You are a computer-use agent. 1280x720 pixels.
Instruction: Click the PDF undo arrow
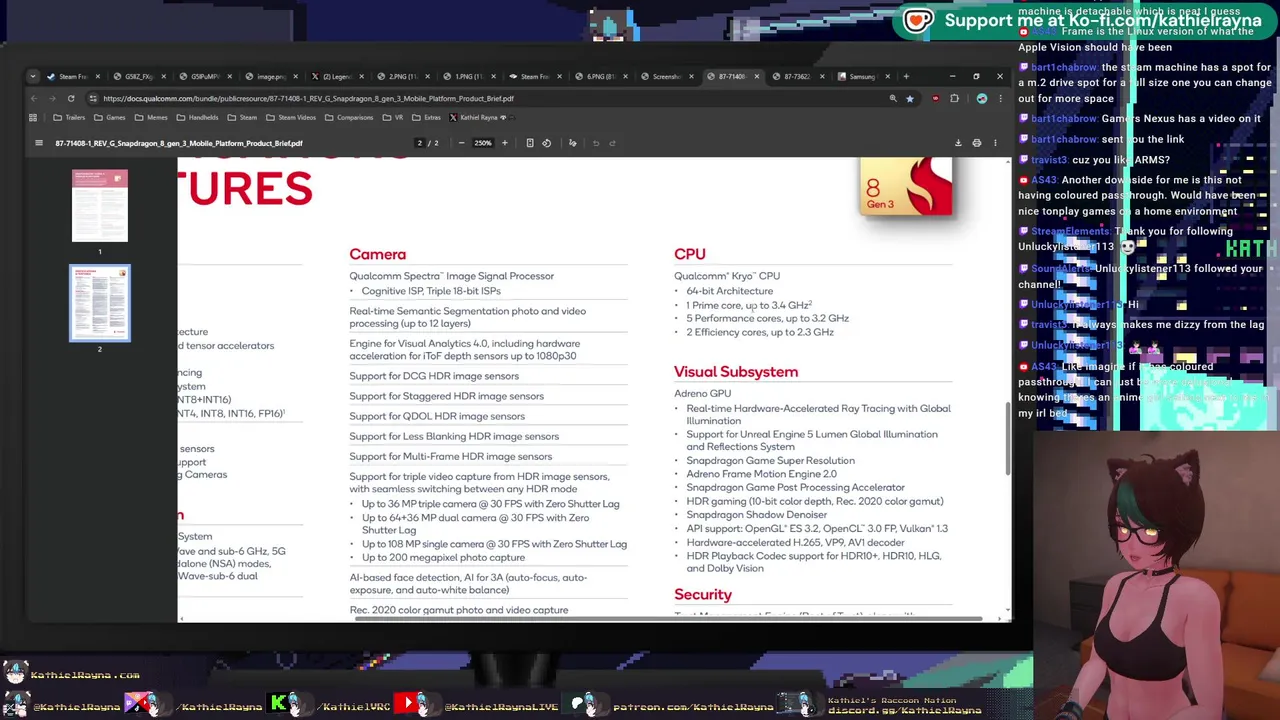(596, 143)
